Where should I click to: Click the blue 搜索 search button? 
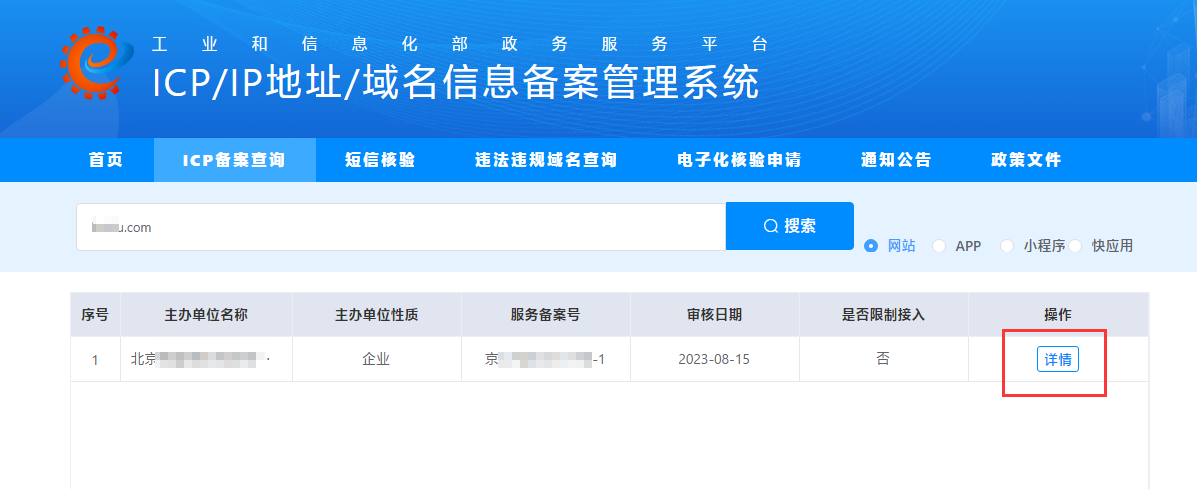click(789, 226)
